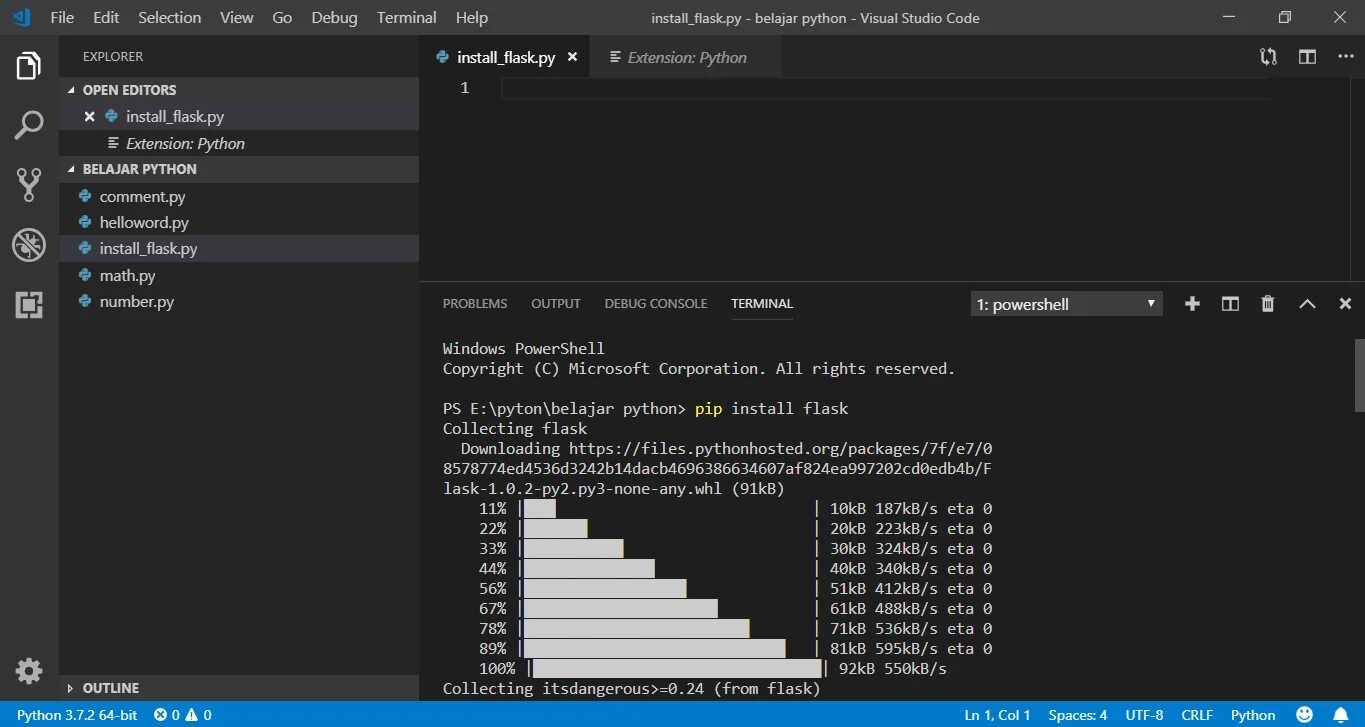Select install_flask.py in the folder tree
The height and width of the screenshot is (727, 1365).
click(239, 249)
